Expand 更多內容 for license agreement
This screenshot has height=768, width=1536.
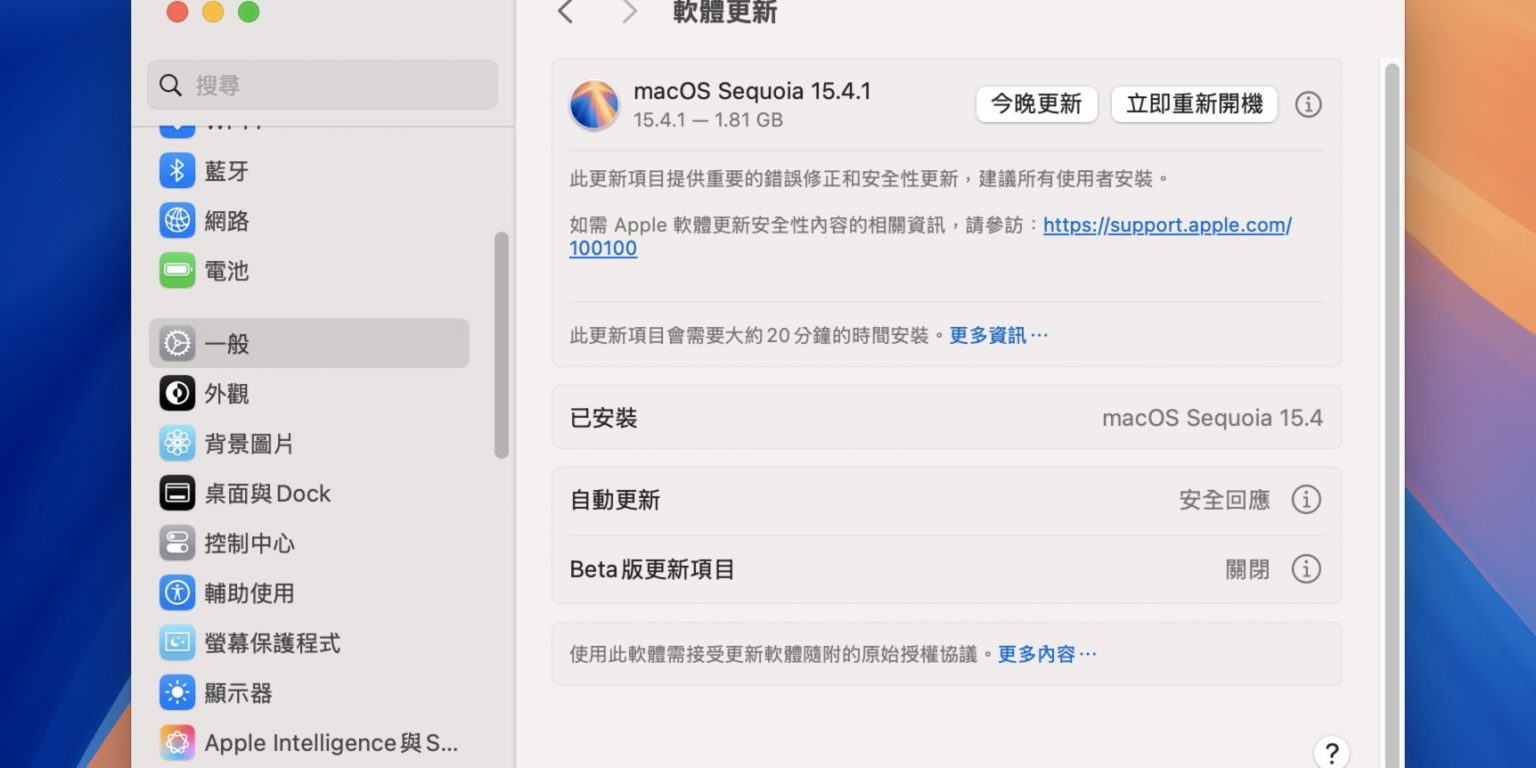point(1047,655)
